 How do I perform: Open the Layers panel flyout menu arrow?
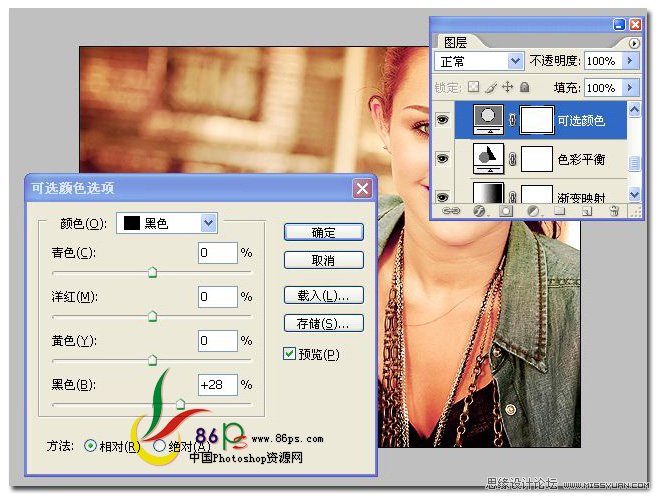pos(634,43)
